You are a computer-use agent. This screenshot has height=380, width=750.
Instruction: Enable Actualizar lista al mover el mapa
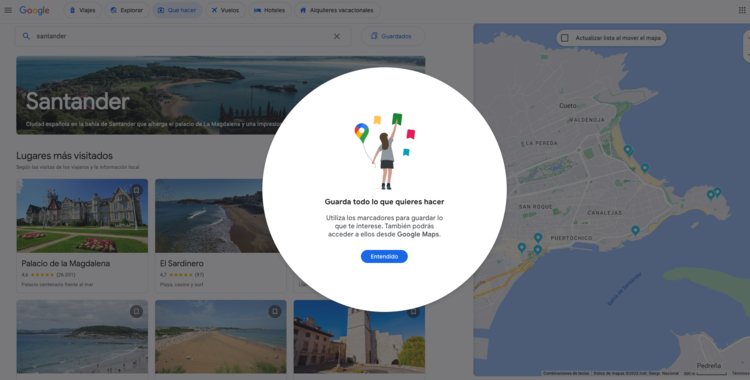[564, 38]
